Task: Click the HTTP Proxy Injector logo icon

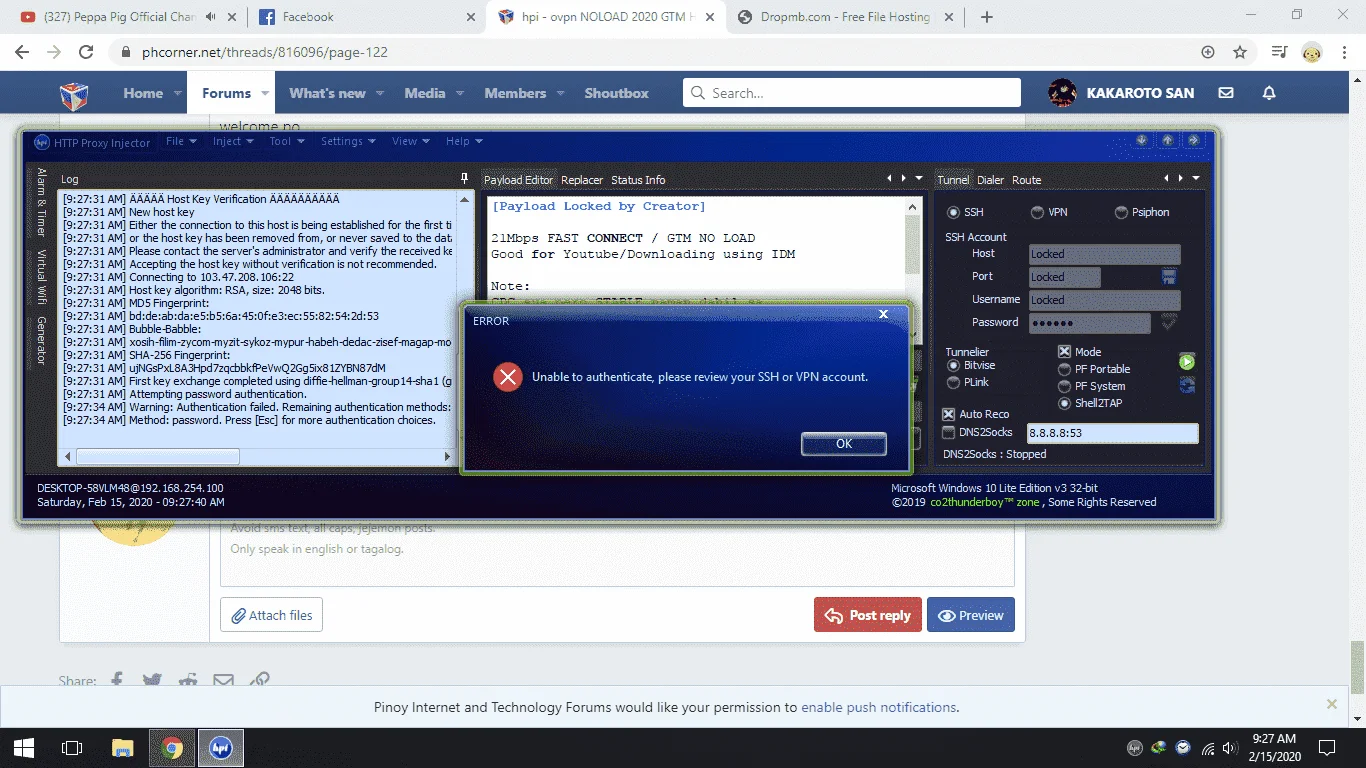Action: click(x=41, y=142)
